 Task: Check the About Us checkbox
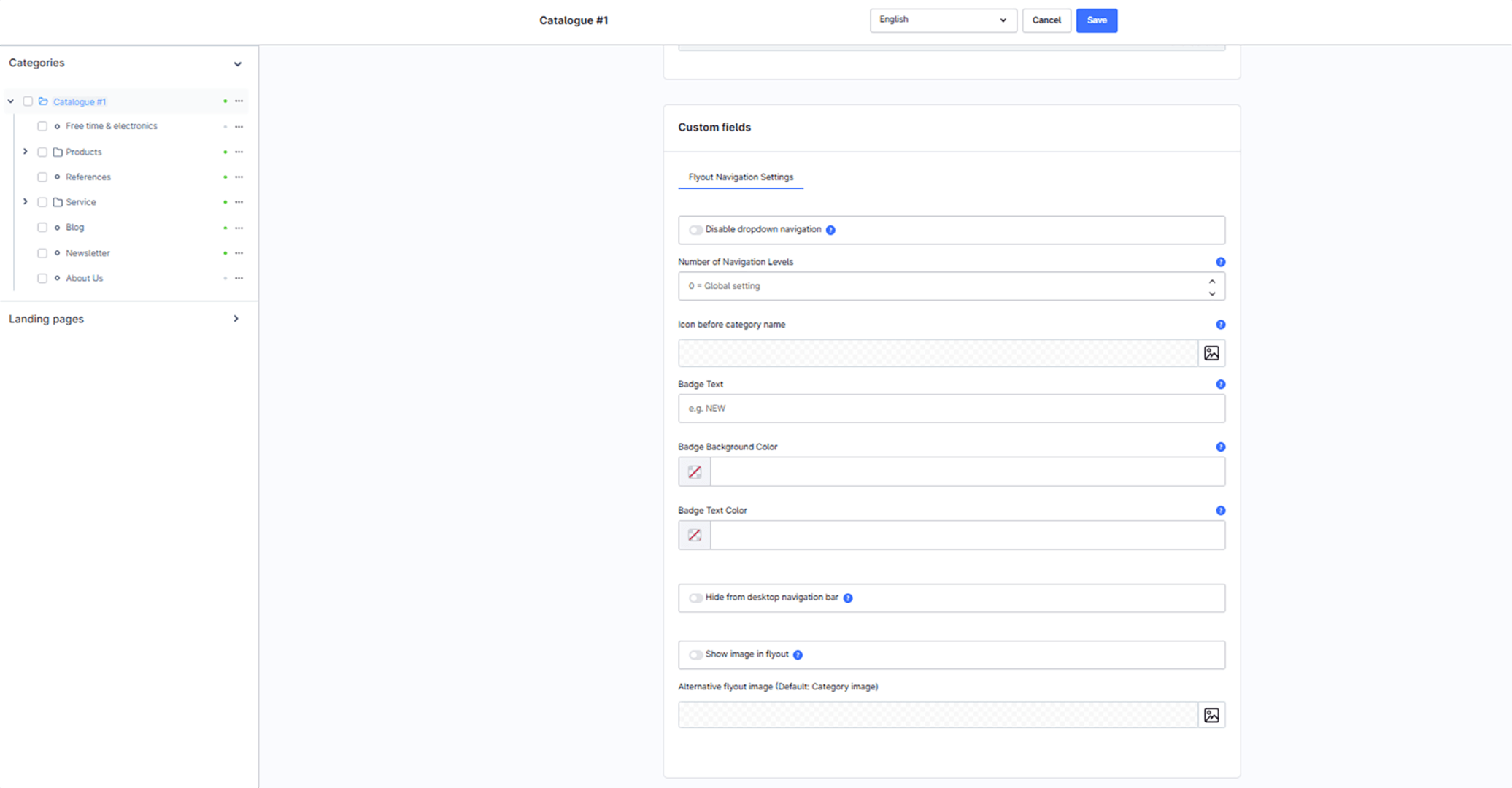click(x=42, y=278)
